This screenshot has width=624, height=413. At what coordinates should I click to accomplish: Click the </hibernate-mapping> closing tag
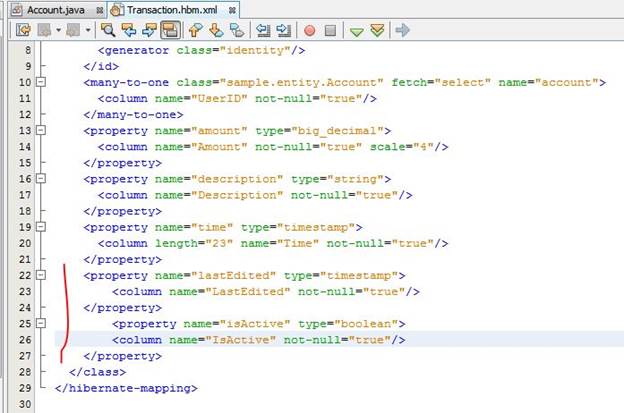click(126, 388)
